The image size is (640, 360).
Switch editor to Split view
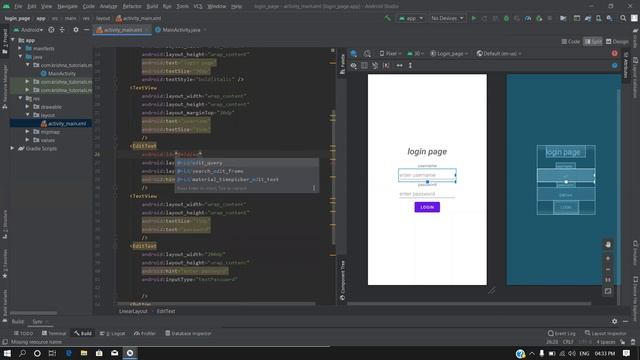(x=593, y=42)
